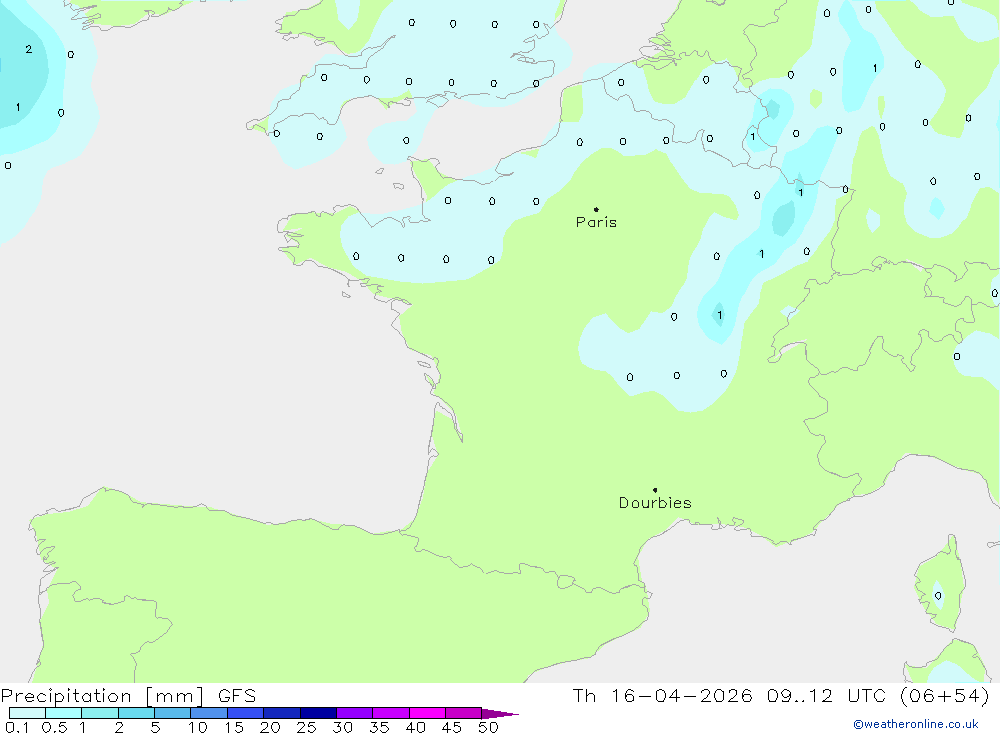Pick the legend swatch between 25 and 30
The width and height of the screenshot is (1000, 733).
pyautogui.click(x=318, y=713)
